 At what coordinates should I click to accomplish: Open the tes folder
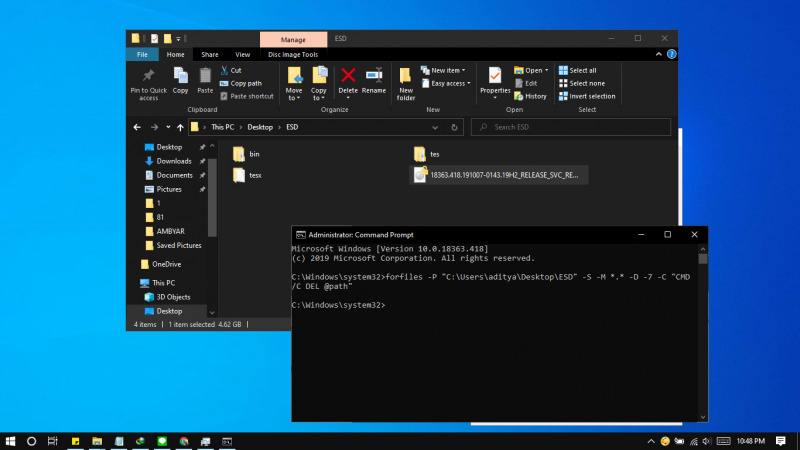click(x=427, y=154)
